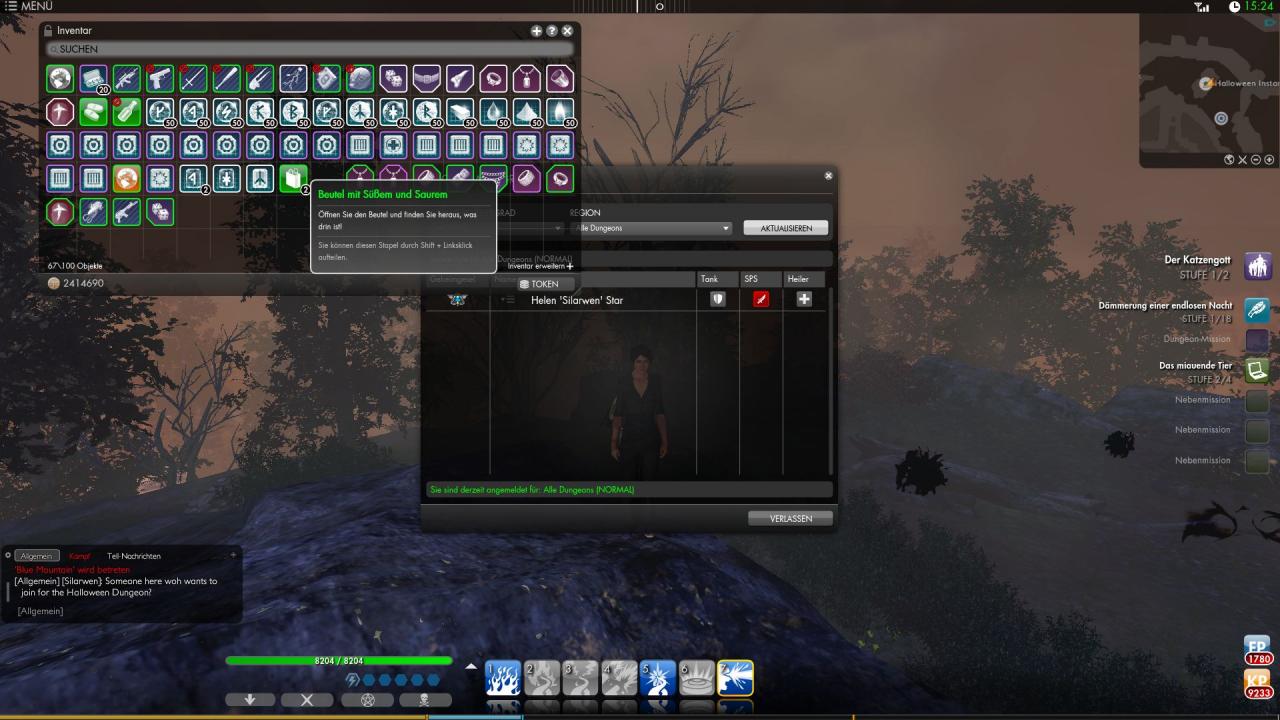Activate highlighted ability slot 7
The height and width of the screenshot is (720, 1280).
click(735, 678)
